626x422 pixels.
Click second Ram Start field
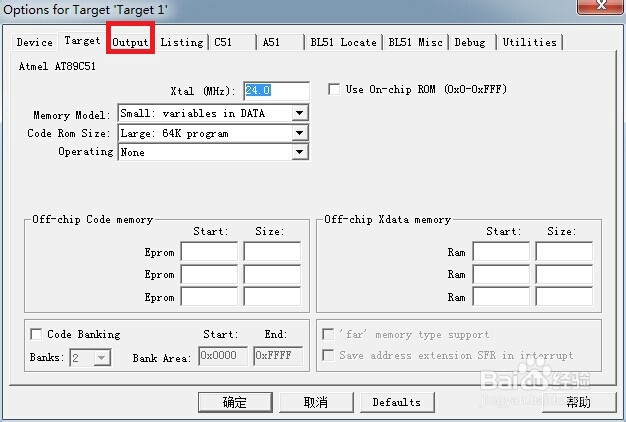pos(501,275)
